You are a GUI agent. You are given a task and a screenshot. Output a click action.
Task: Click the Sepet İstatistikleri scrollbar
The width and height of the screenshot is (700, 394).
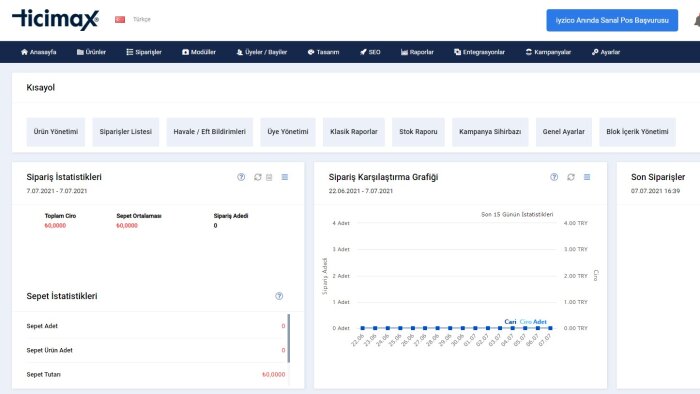coord(289,338)
